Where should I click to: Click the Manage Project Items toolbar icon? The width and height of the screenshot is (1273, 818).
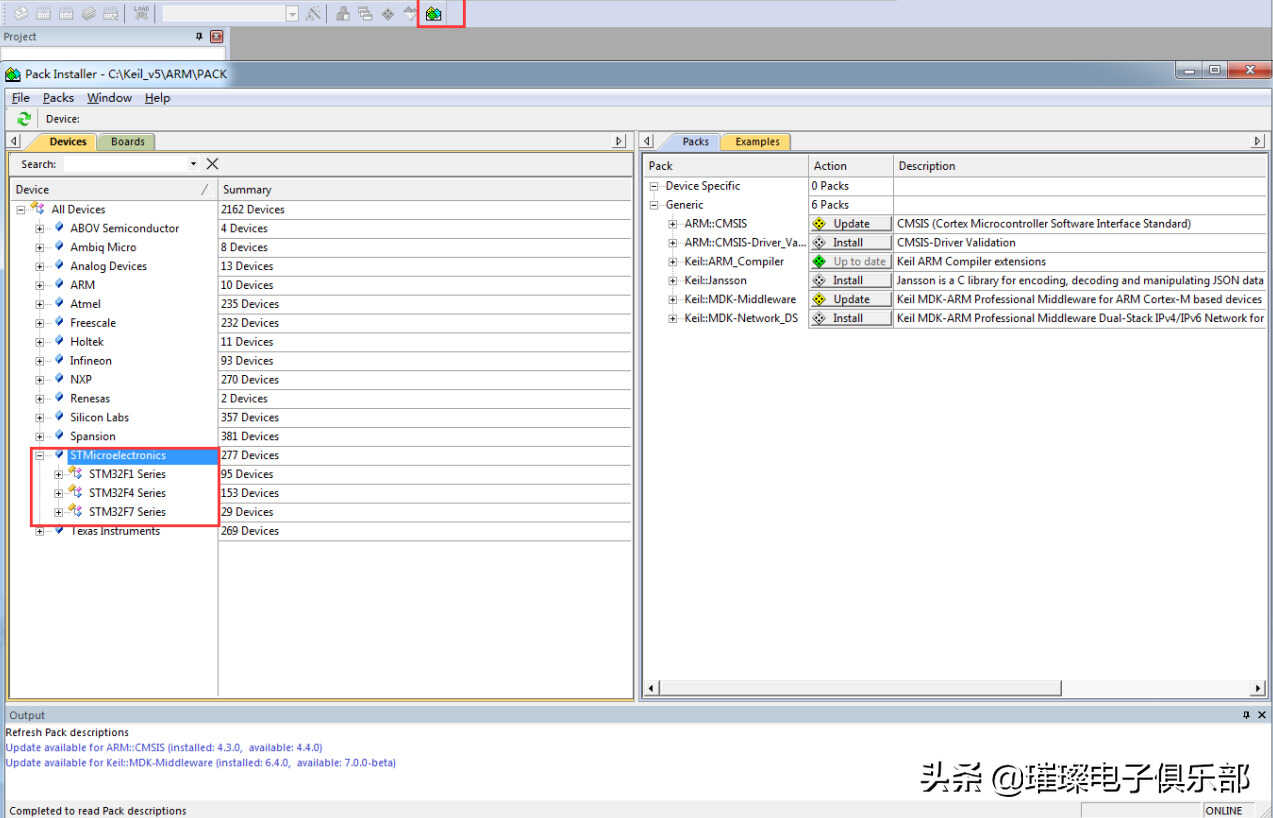(343, 14)
